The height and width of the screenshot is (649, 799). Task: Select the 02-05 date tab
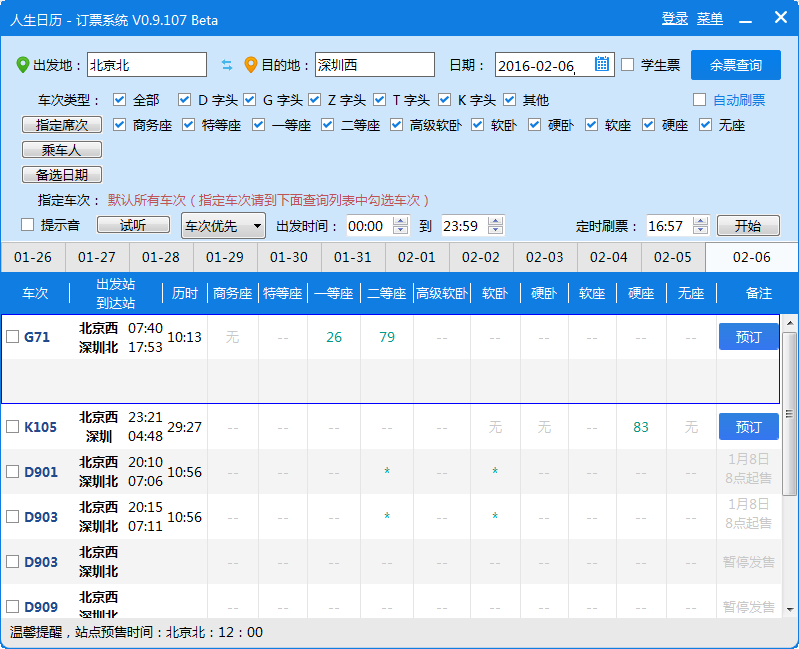(672, 257)
